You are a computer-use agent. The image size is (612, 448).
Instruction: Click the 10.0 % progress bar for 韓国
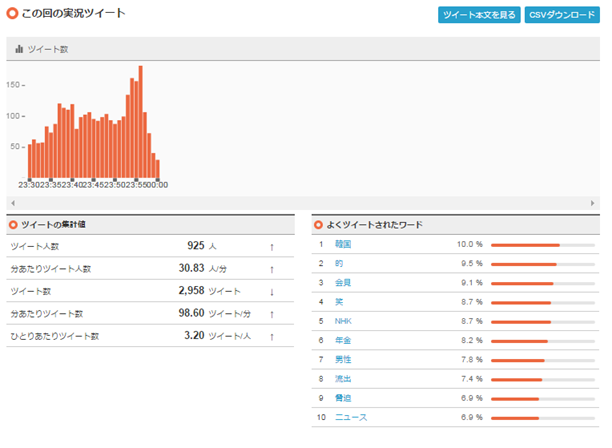[543, 245]
